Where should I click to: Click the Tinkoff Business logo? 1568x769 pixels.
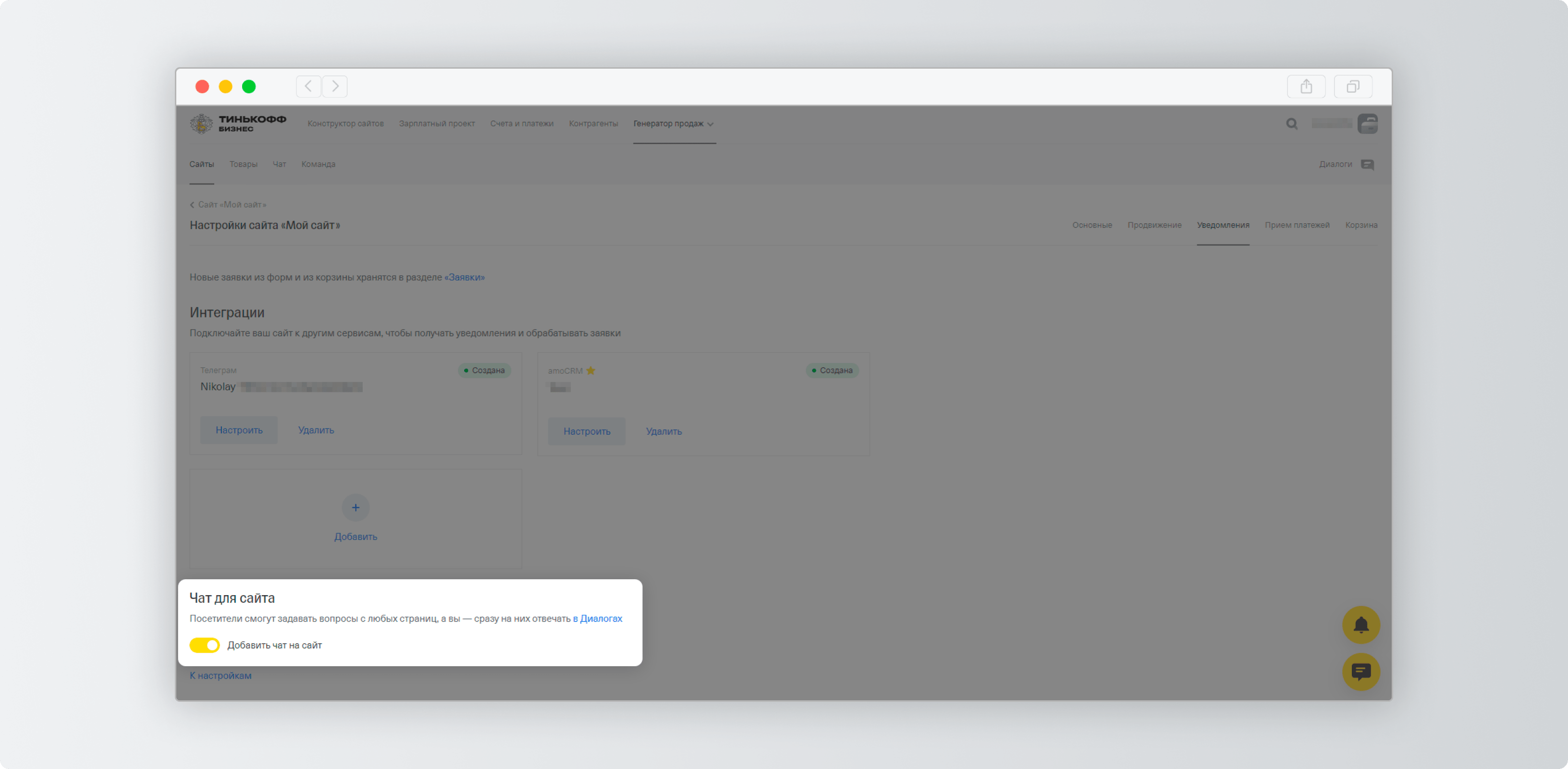coord(238,123)
